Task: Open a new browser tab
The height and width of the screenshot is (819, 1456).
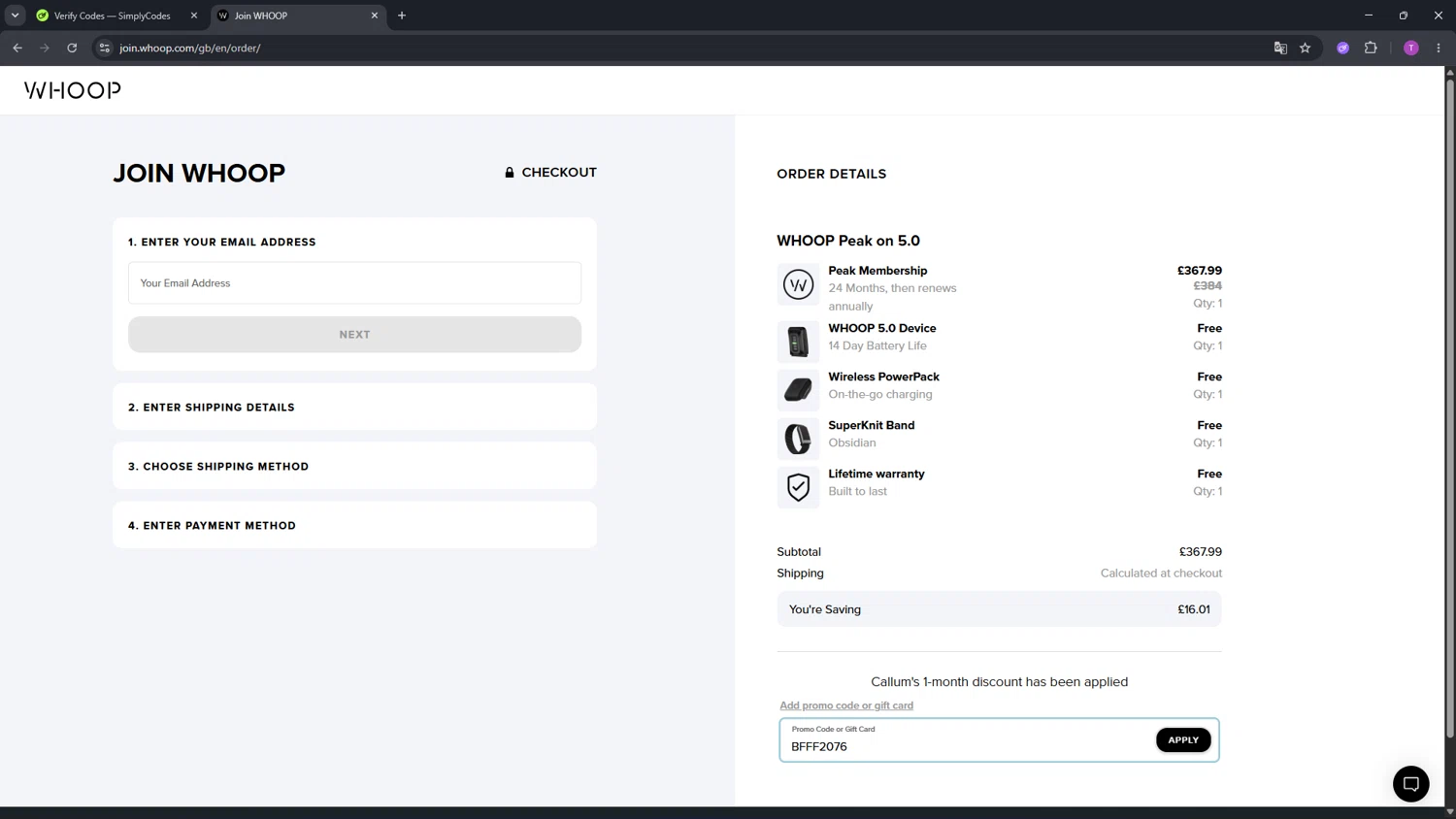Action: (402, 16)
